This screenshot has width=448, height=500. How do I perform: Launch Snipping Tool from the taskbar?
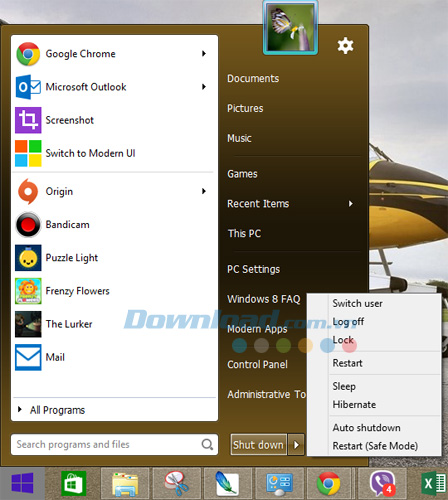tap(176, 483)
